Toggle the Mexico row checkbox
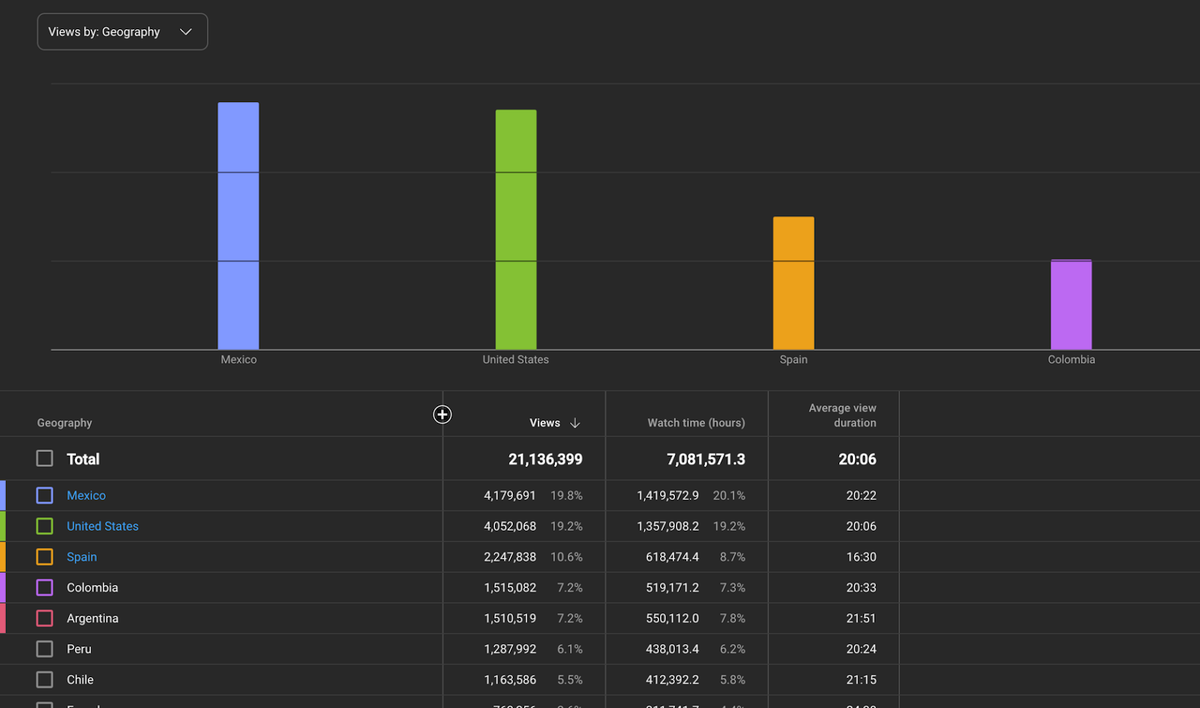 pos(44,495)
